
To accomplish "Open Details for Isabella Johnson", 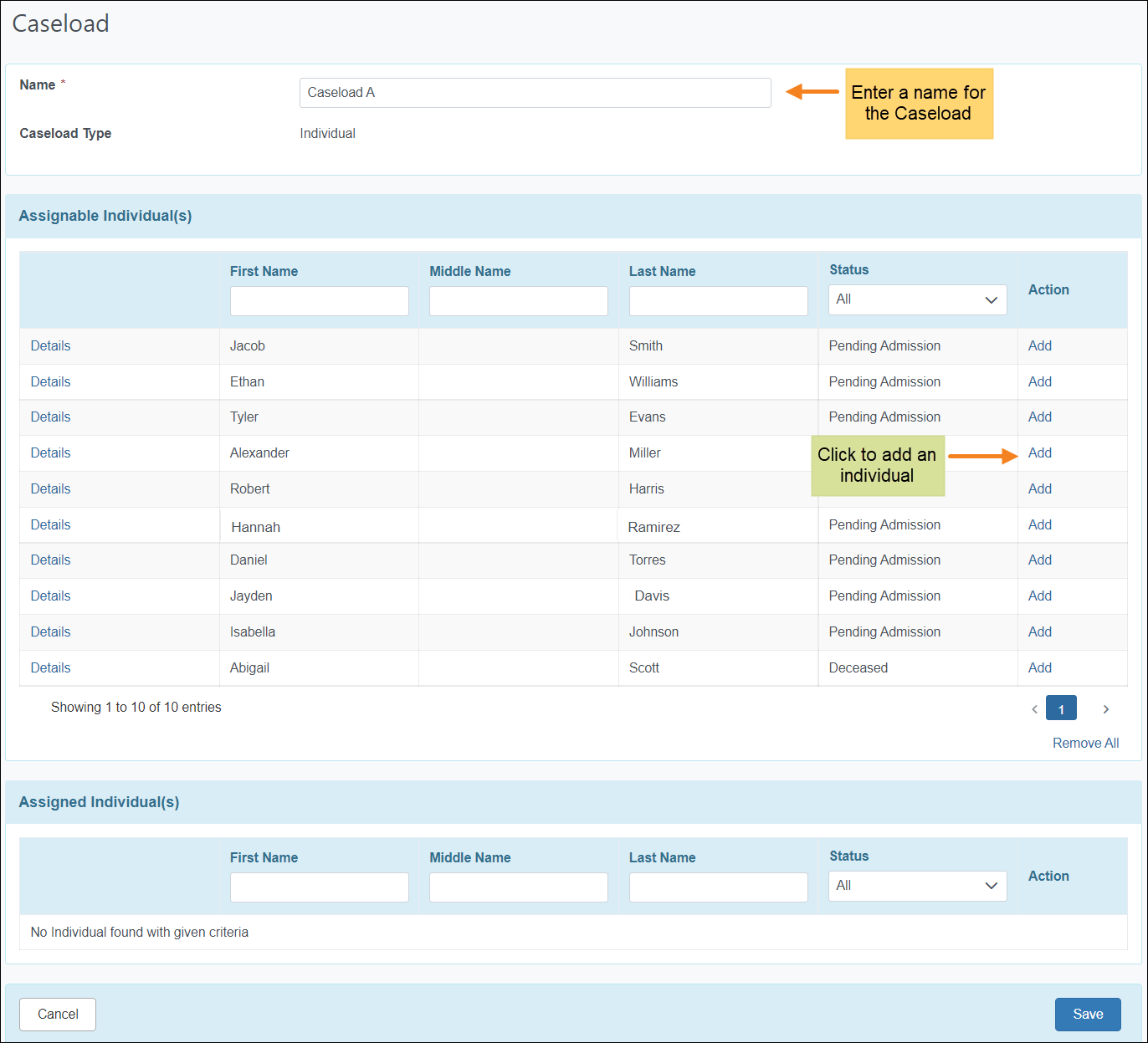I will coord(50,632).
